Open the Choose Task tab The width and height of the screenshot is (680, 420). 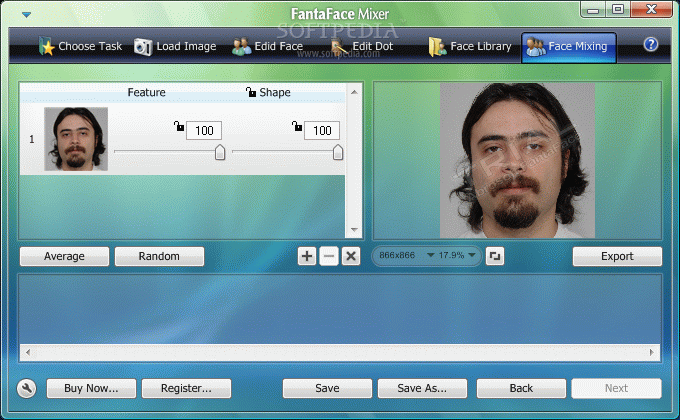click(x=80, y=46)
